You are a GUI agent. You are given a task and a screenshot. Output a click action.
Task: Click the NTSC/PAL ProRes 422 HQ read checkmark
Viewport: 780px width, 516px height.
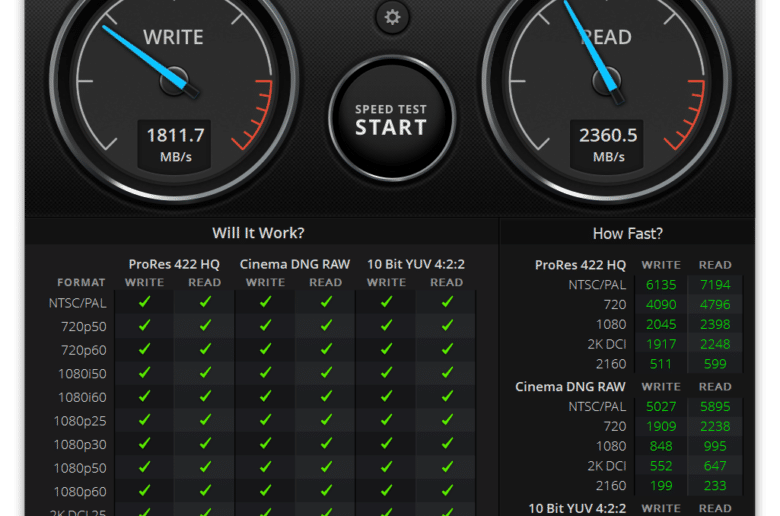(x=205, y=302)
